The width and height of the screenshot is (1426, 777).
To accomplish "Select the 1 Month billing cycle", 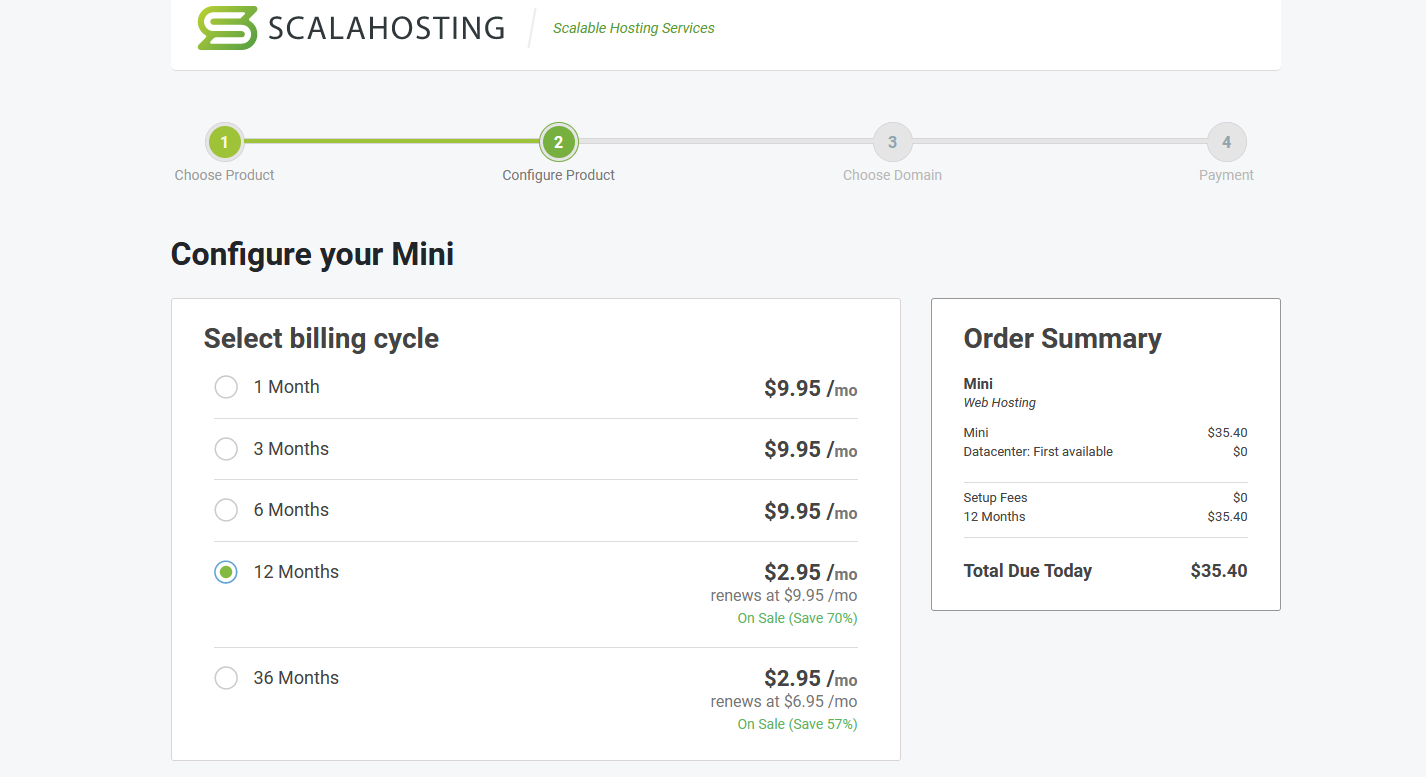I will (x=226, y=387).
